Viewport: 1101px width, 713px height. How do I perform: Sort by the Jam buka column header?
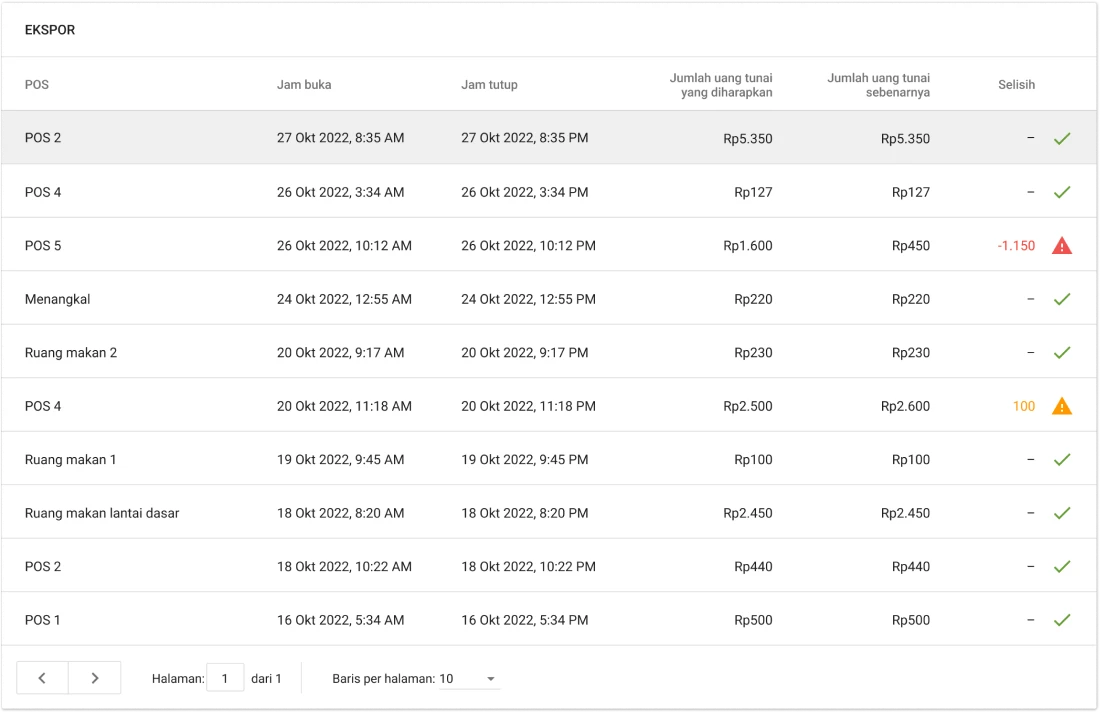(x=304, y=85)
